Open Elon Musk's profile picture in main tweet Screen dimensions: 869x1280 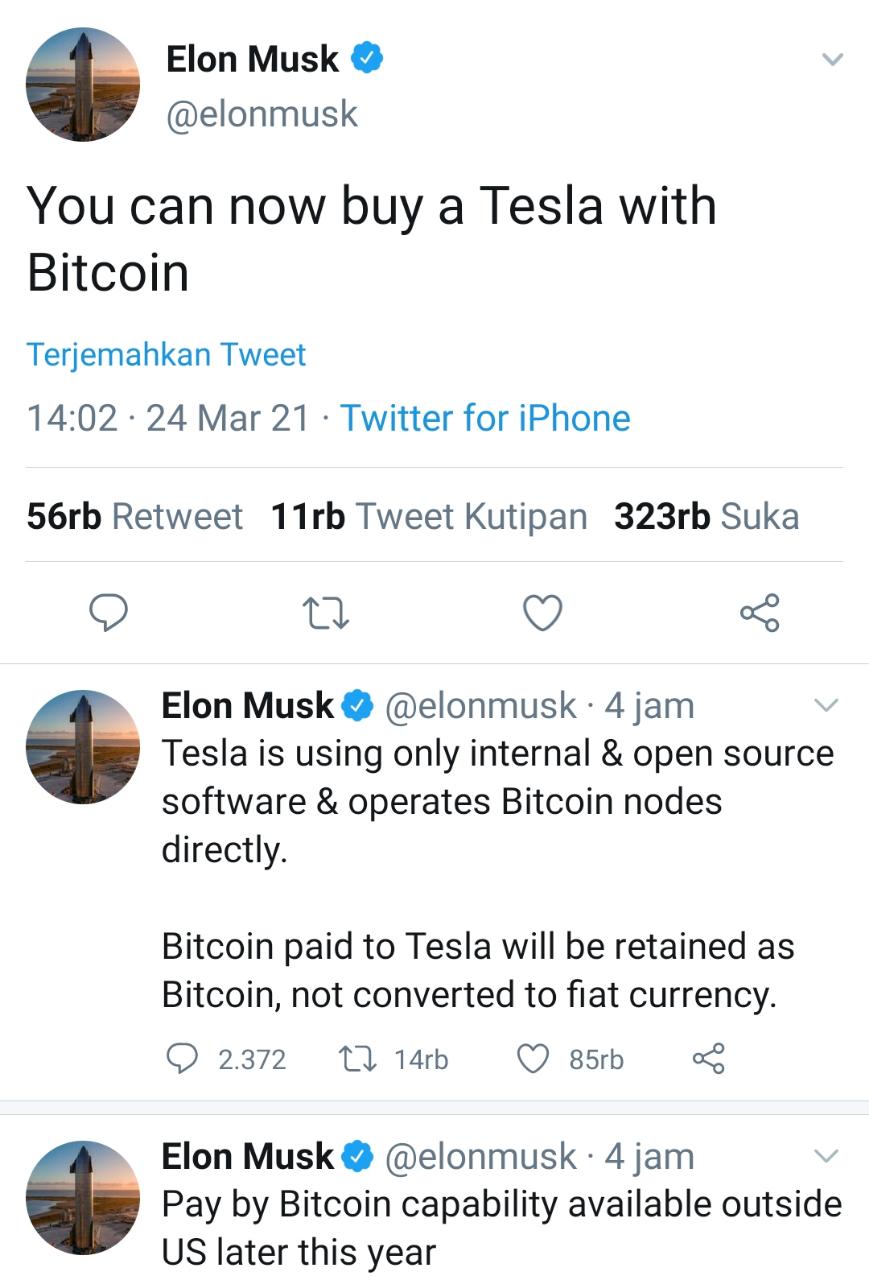(x=82, y=84)
